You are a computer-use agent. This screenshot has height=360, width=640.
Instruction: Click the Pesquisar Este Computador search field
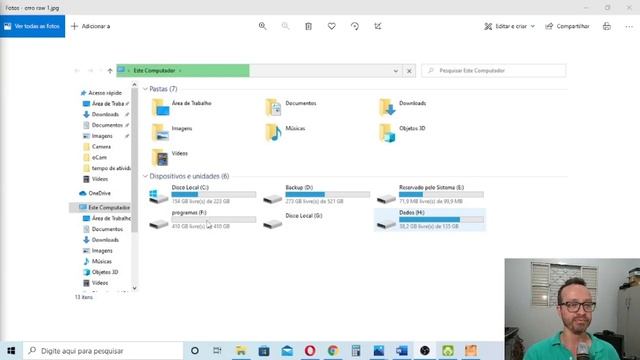[493, 71]
